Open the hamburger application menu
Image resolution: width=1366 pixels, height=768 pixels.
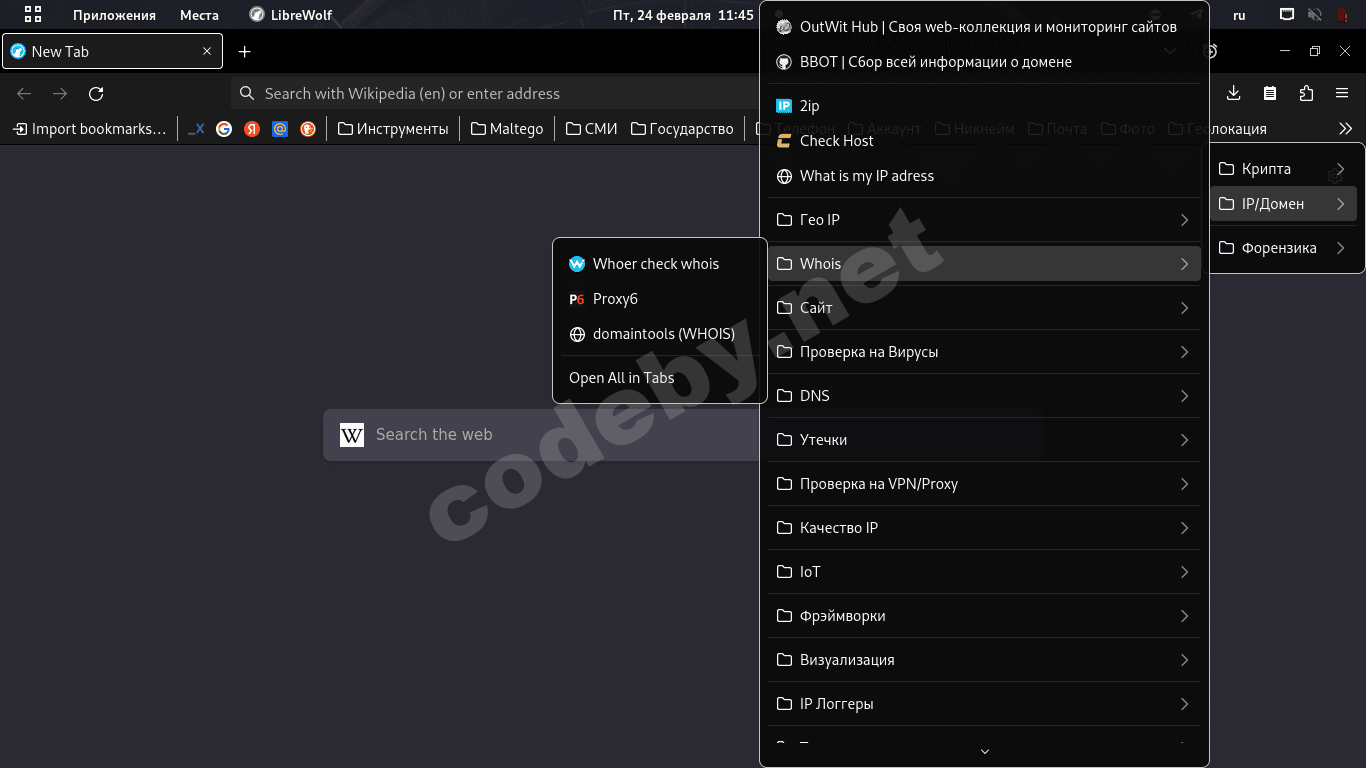[x=1342, y=93]
